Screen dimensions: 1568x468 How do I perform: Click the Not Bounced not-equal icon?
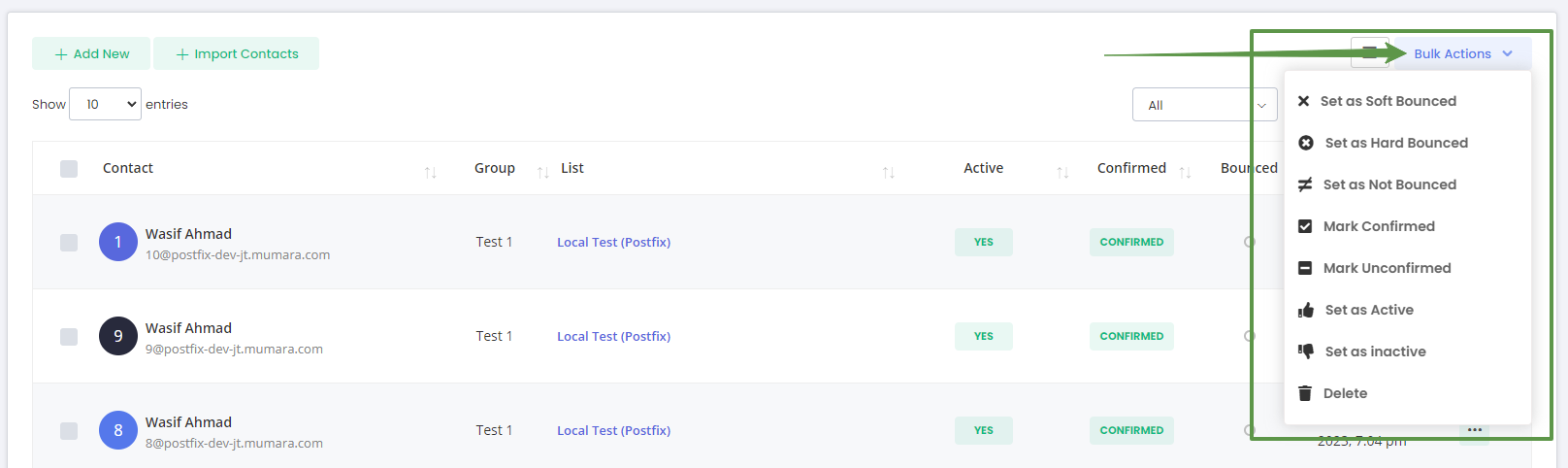[1305, 184]
